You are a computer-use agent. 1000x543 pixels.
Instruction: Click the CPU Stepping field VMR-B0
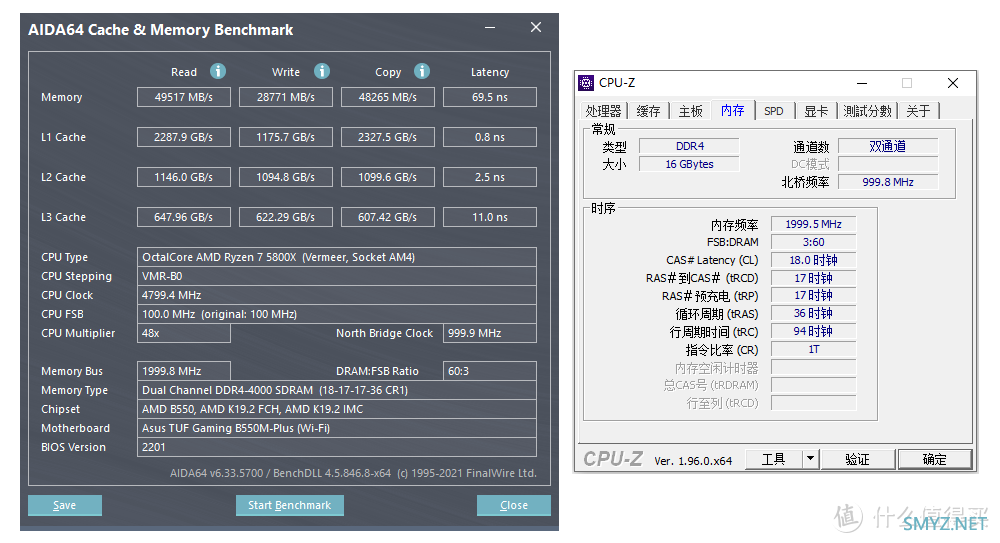337,276
